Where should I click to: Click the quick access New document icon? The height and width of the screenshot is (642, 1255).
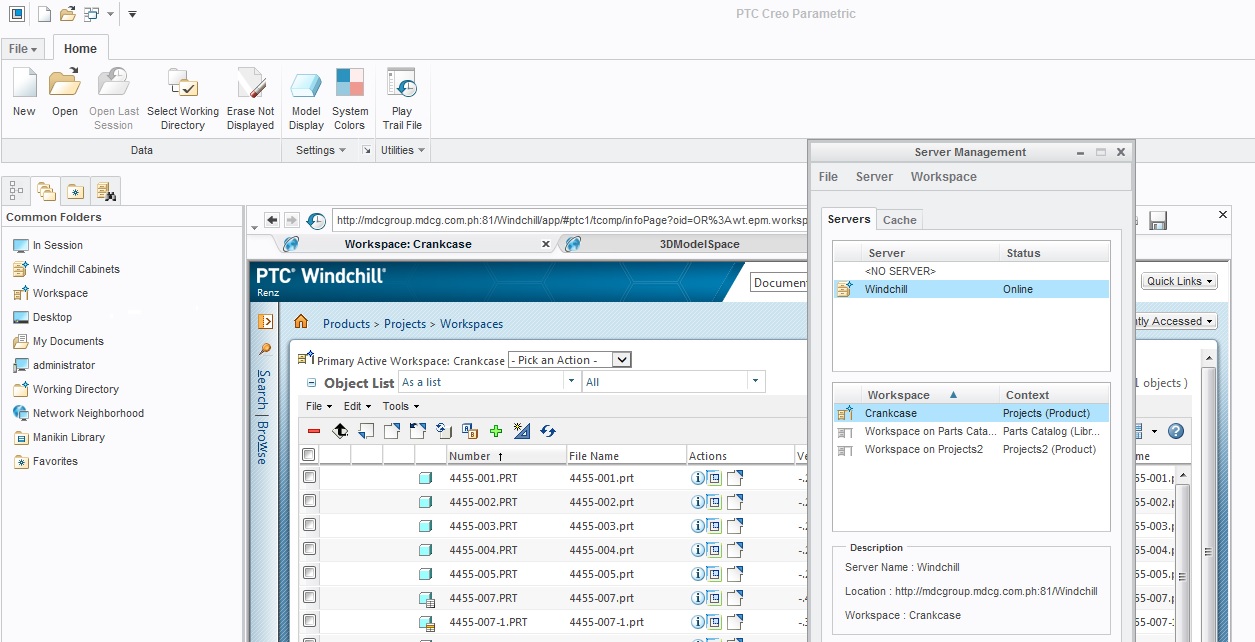44,14
